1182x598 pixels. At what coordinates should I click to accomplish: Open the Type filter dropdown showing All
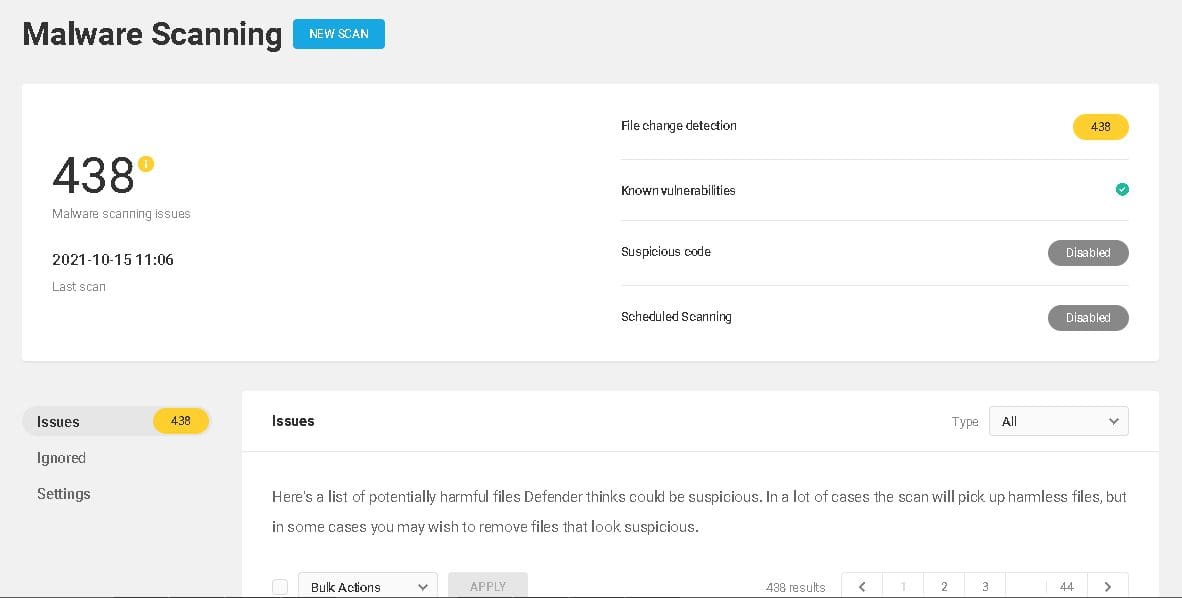click(x=1058, y=422)
